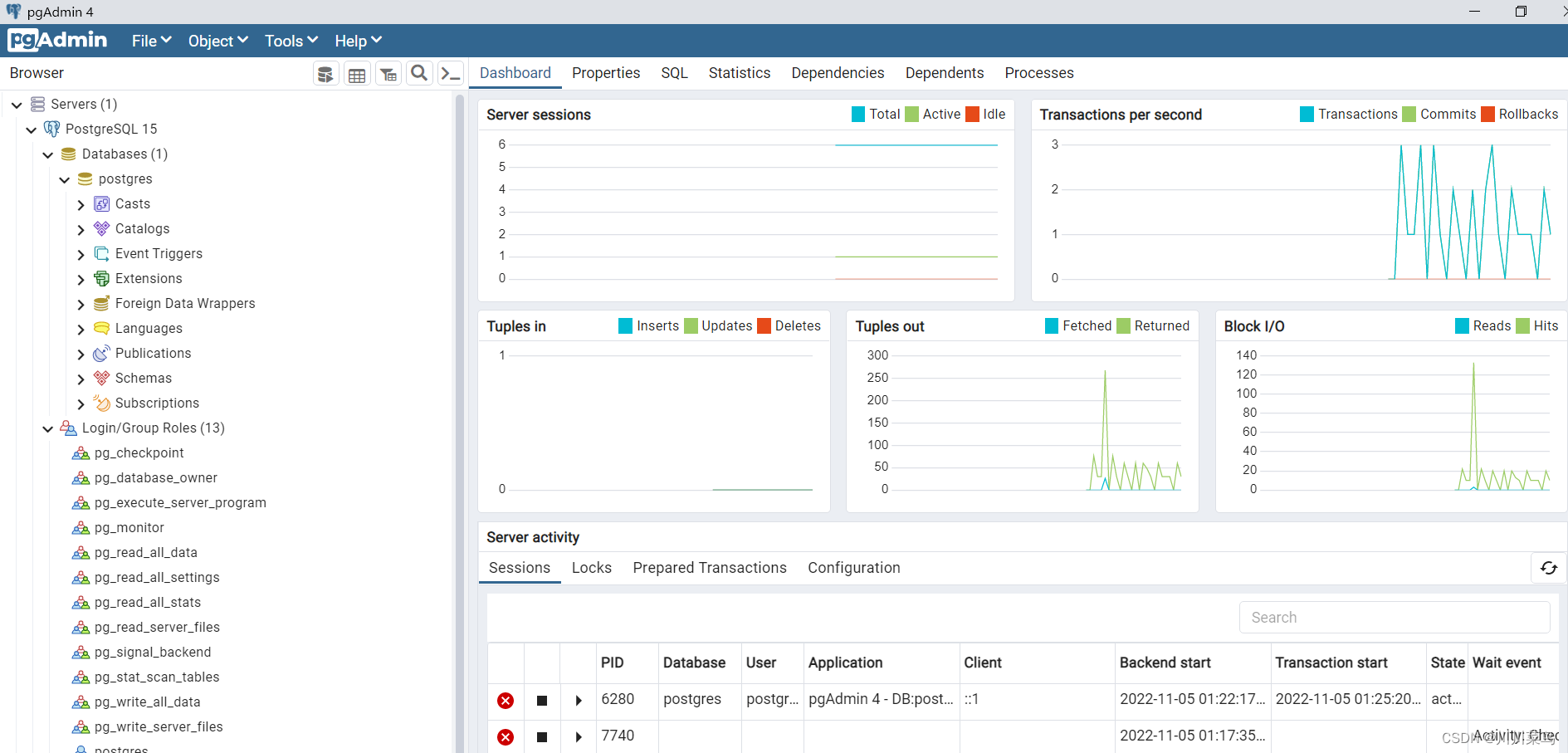Click the Filtered Rows toolbar icon
The image size is (1568, 753).
pyautogui.click(x=388, y=74)
